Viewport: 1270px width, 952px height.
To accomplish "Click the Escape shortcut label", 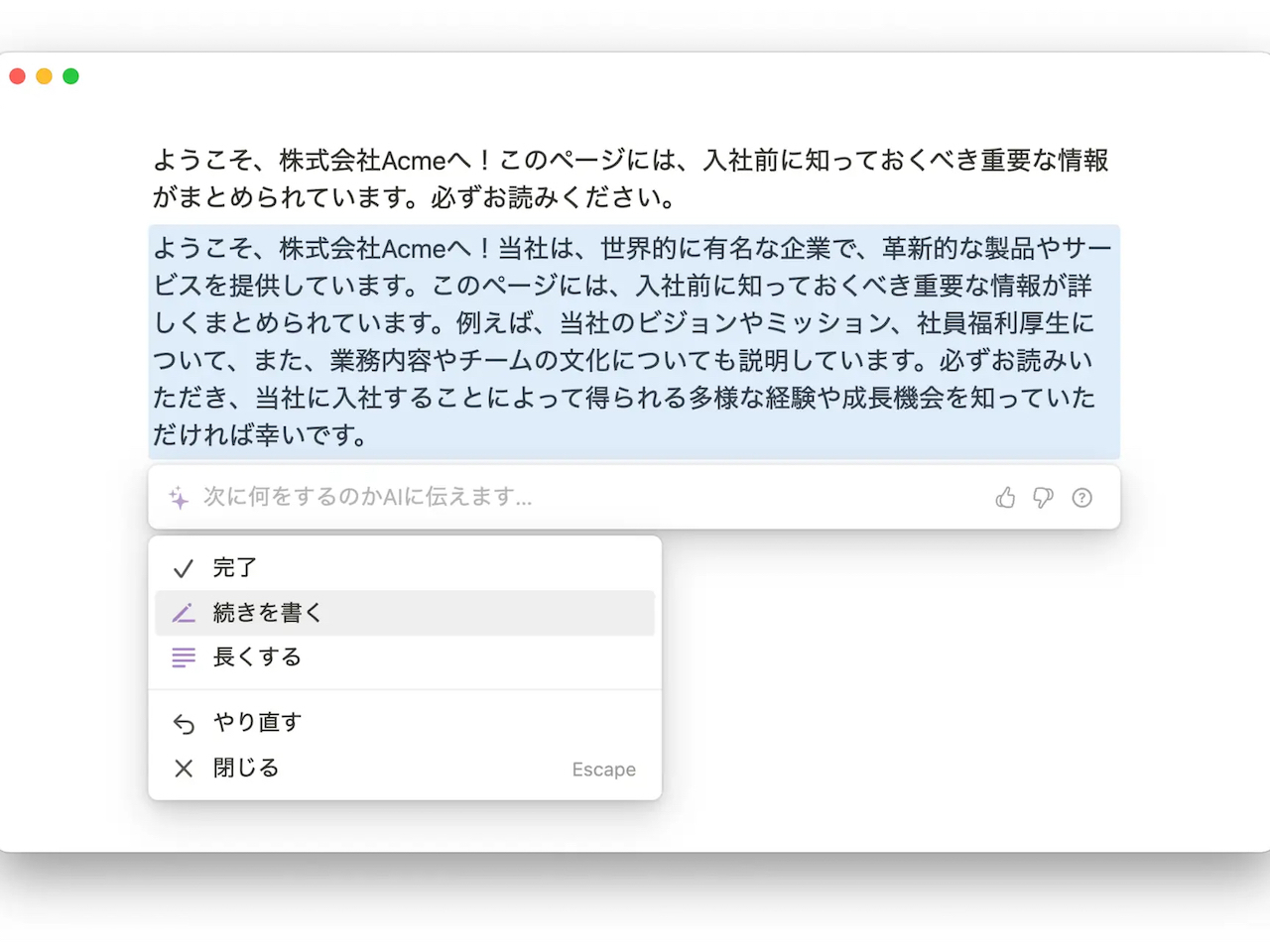I will coord(603,770).
